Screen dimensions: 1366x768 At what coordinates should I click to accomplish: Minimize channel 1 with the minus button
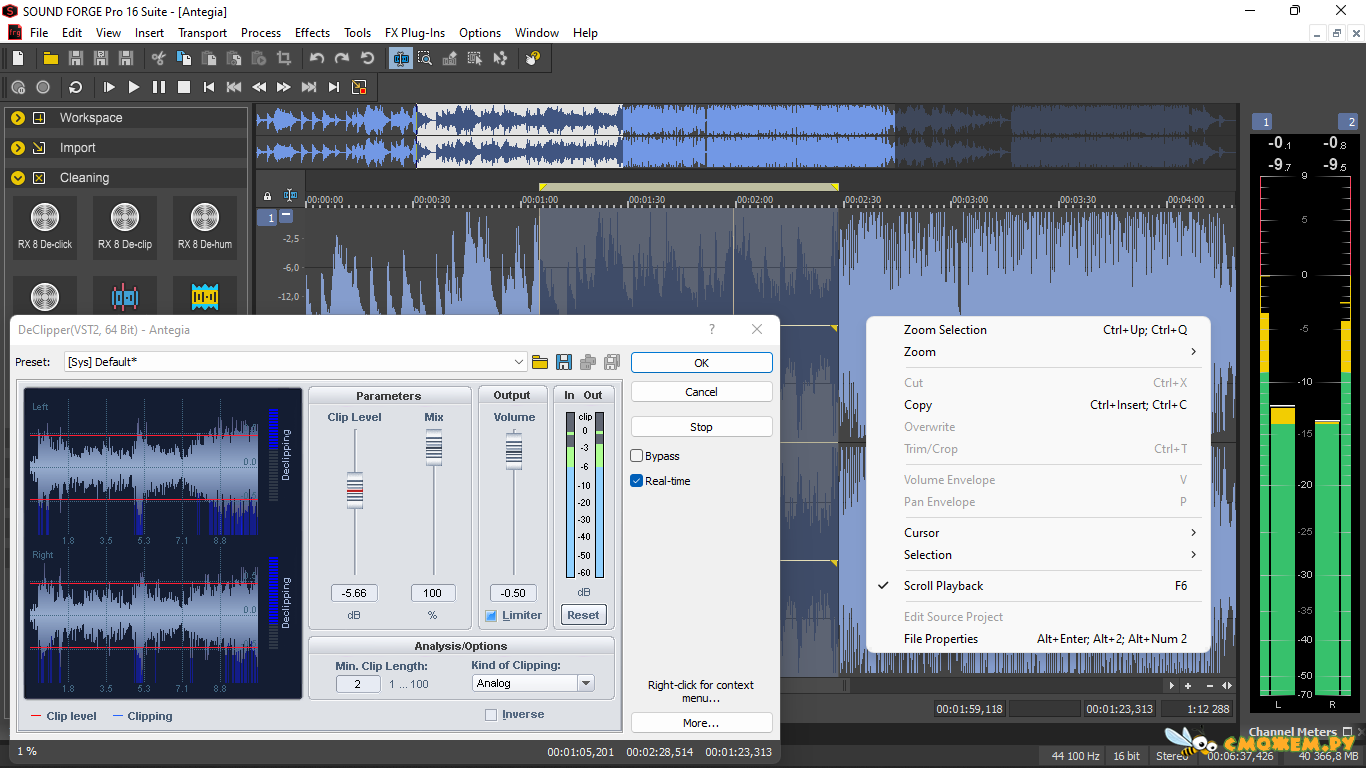[x=286, y=215]
